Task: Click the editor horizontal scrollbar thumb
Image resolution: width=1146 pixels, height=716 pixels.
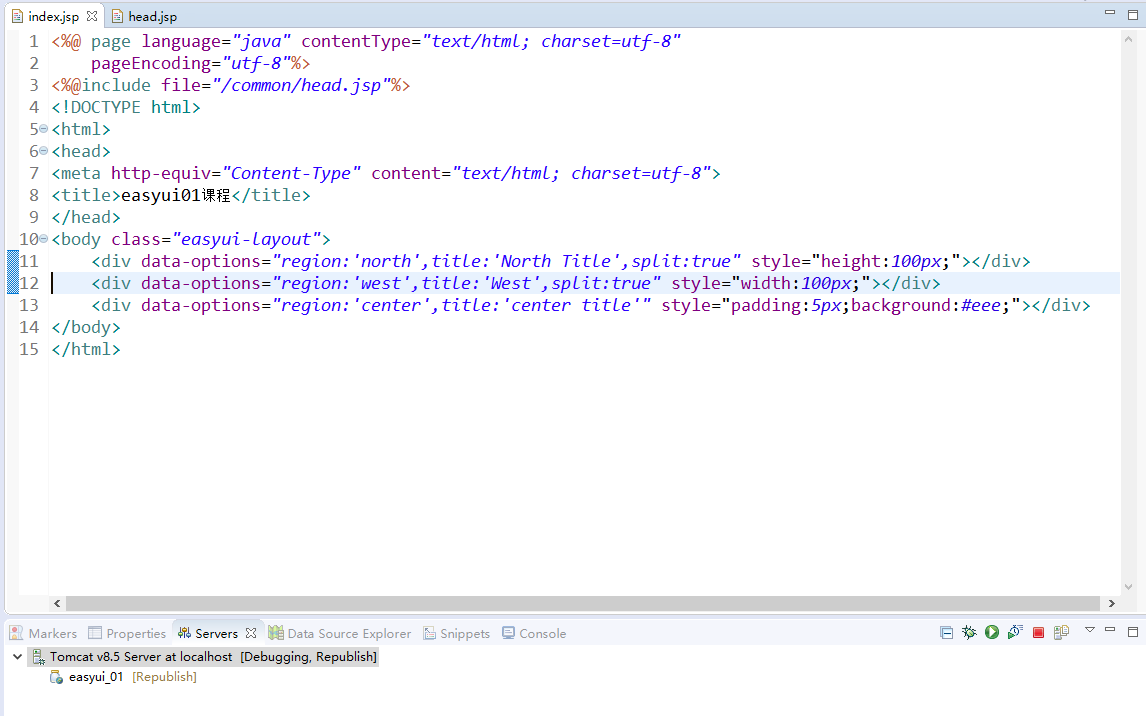Action: (583, 603)
